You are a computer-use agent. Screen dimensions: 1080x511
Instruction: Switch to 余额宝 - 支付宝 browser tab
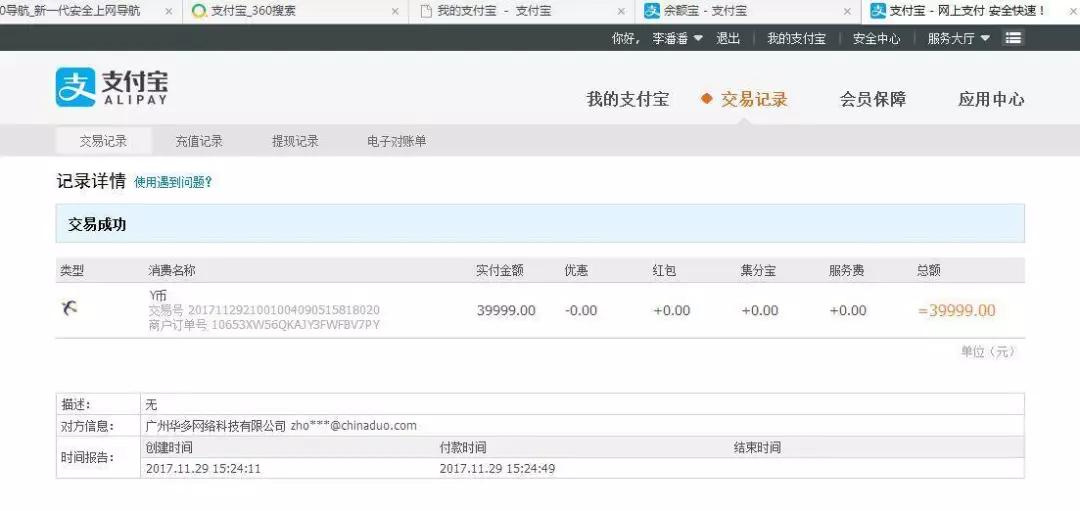747,12
